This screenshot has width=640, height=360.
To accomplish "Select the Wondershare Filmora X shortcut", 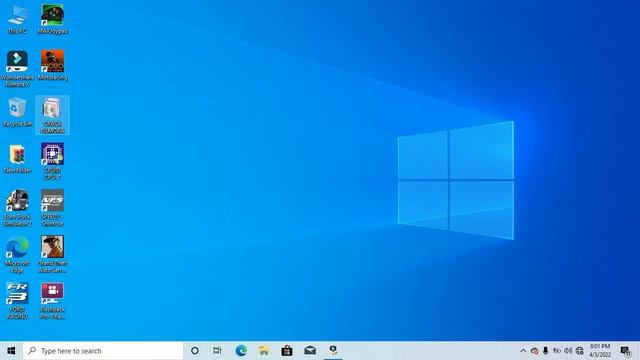I will 17,69.
